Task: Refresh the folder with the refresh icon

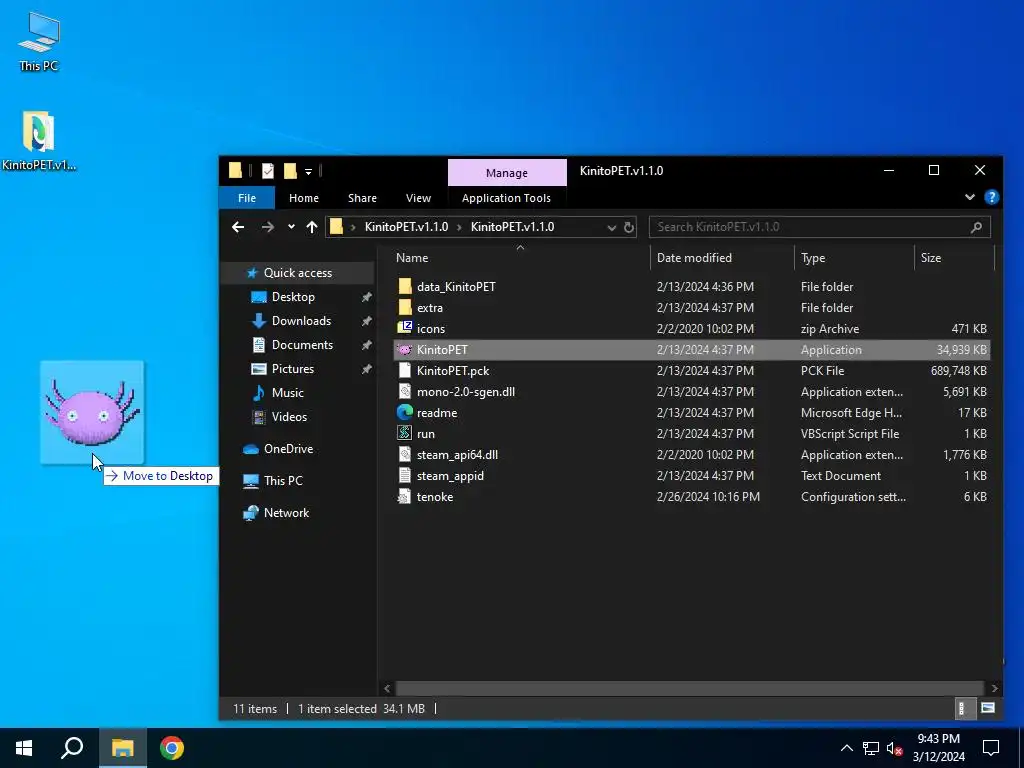Action: coord(628,227)
